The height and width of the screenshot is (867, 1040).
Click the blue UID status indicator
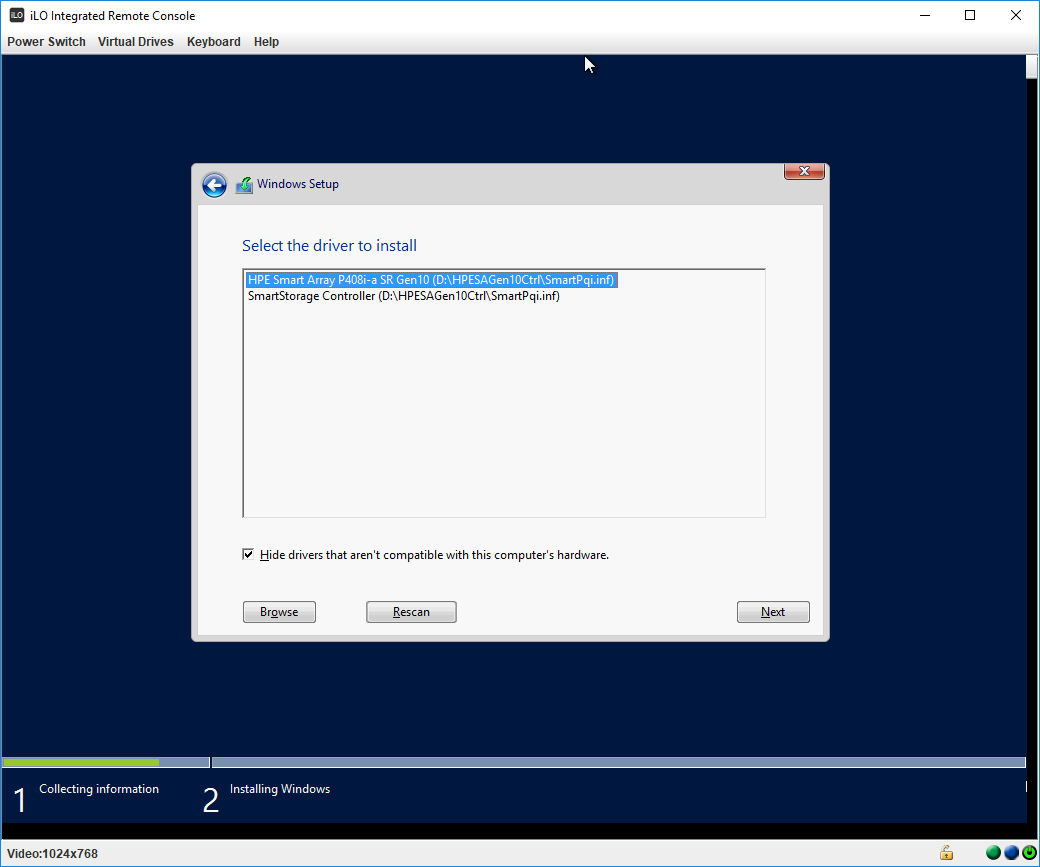point(1011,852)
